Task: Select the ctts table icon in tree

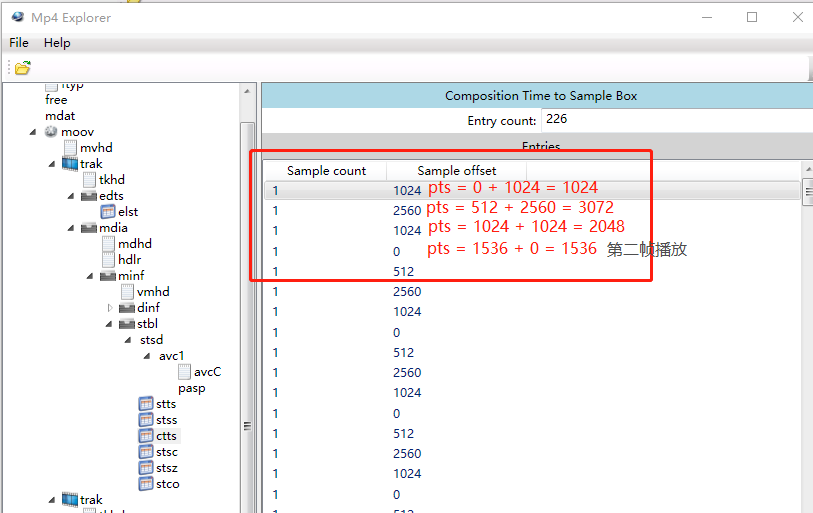Action: 146,436
